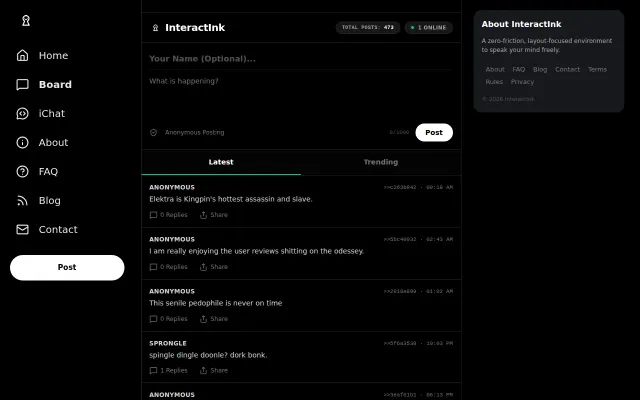640x400 pixels.
Task: Click share icon on the Elektra post
Action: [x=203, y=215]
